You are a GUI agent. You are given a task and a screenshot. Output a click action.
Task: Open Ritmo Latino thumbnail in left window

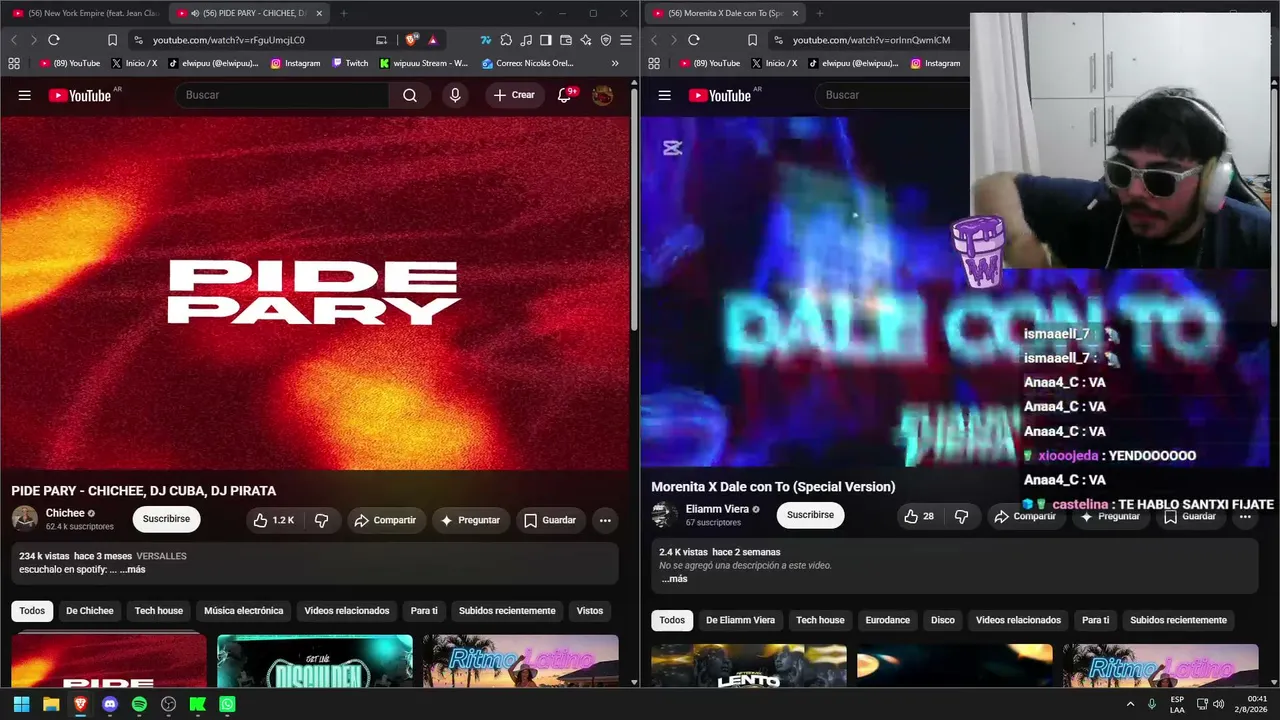520,661
